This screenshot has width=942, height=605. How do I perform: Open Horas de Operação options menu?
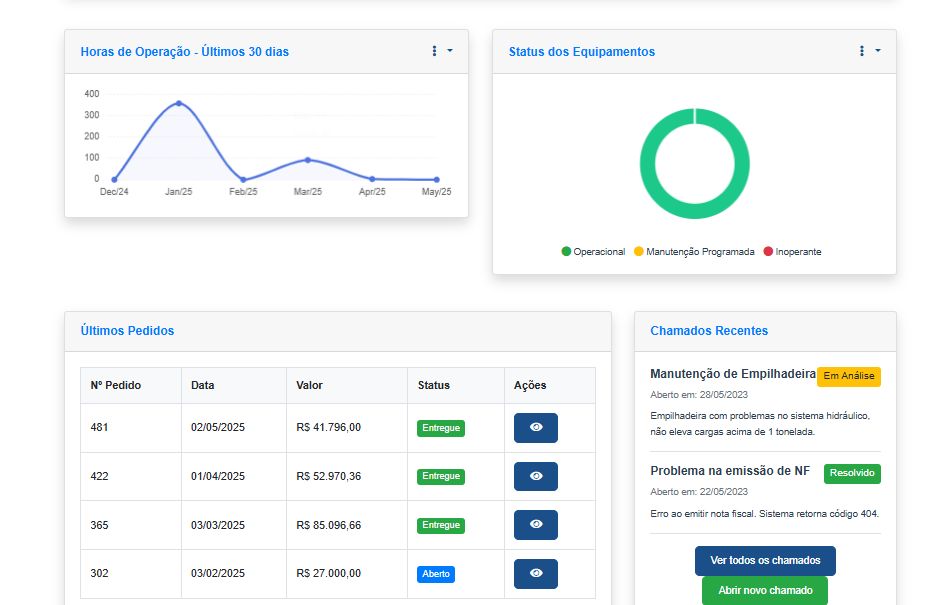(440, 51)
